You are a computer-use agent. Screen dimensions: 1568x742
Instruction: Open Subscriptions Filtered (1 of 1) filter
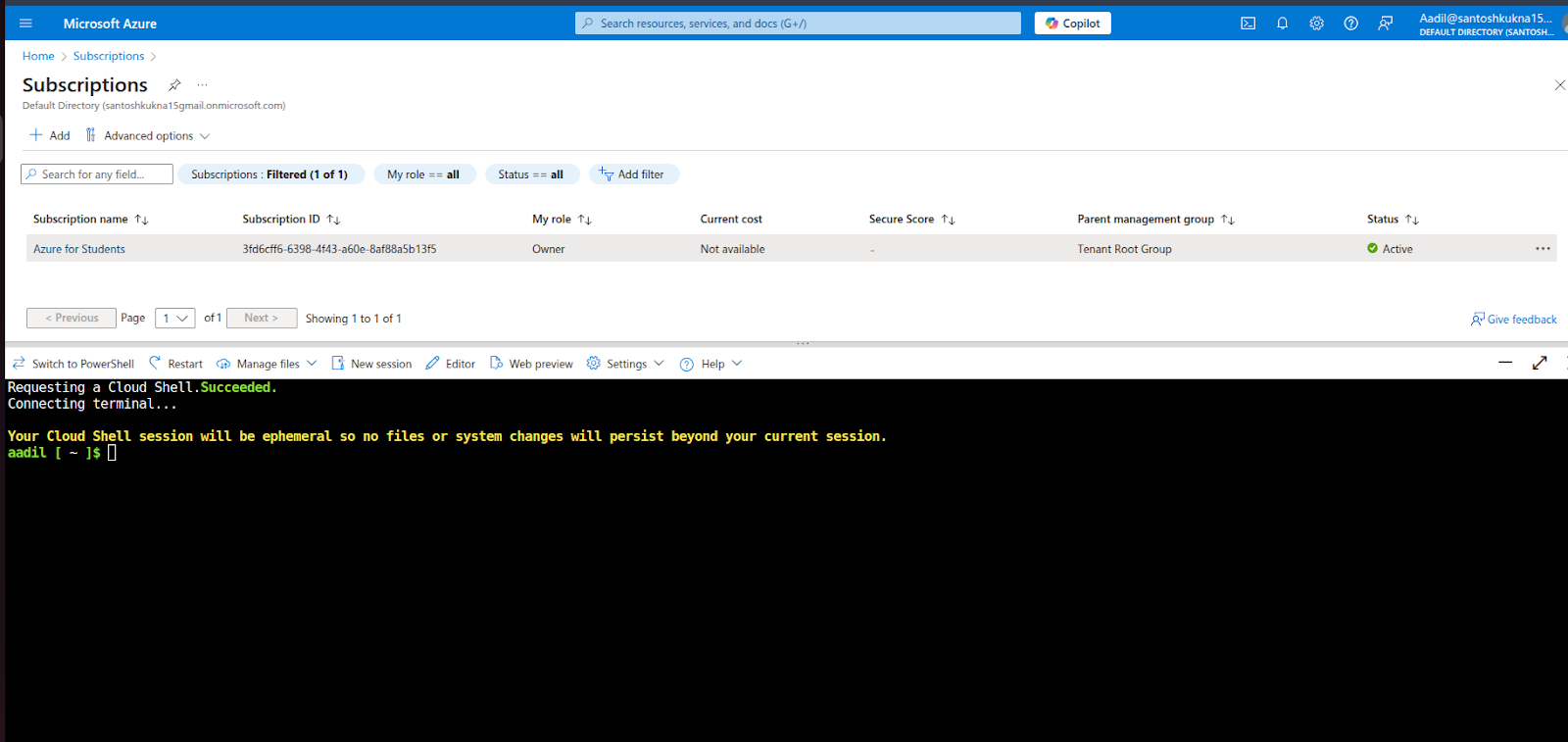click(269, 174)
